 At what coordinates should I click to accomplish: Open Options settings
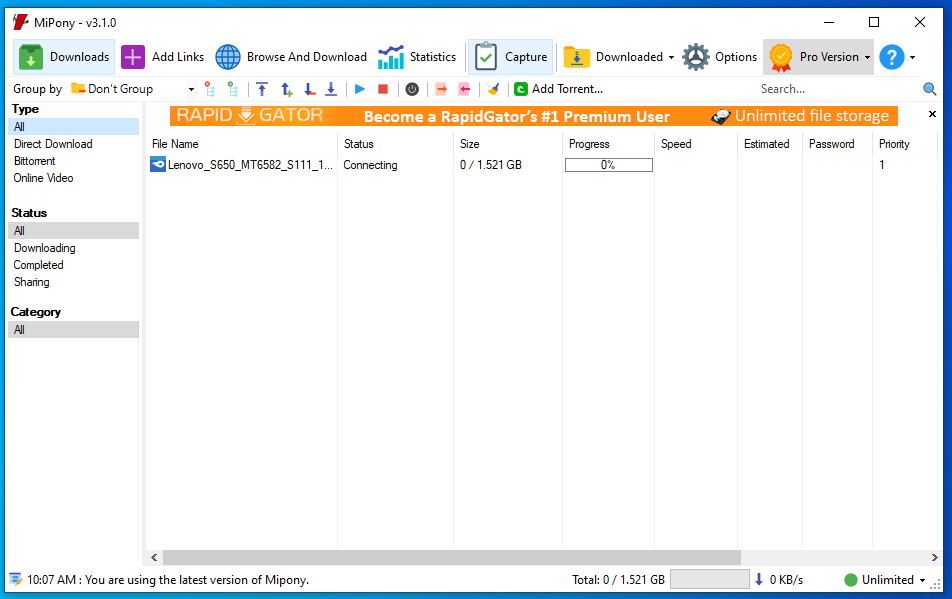click(719, 57)
